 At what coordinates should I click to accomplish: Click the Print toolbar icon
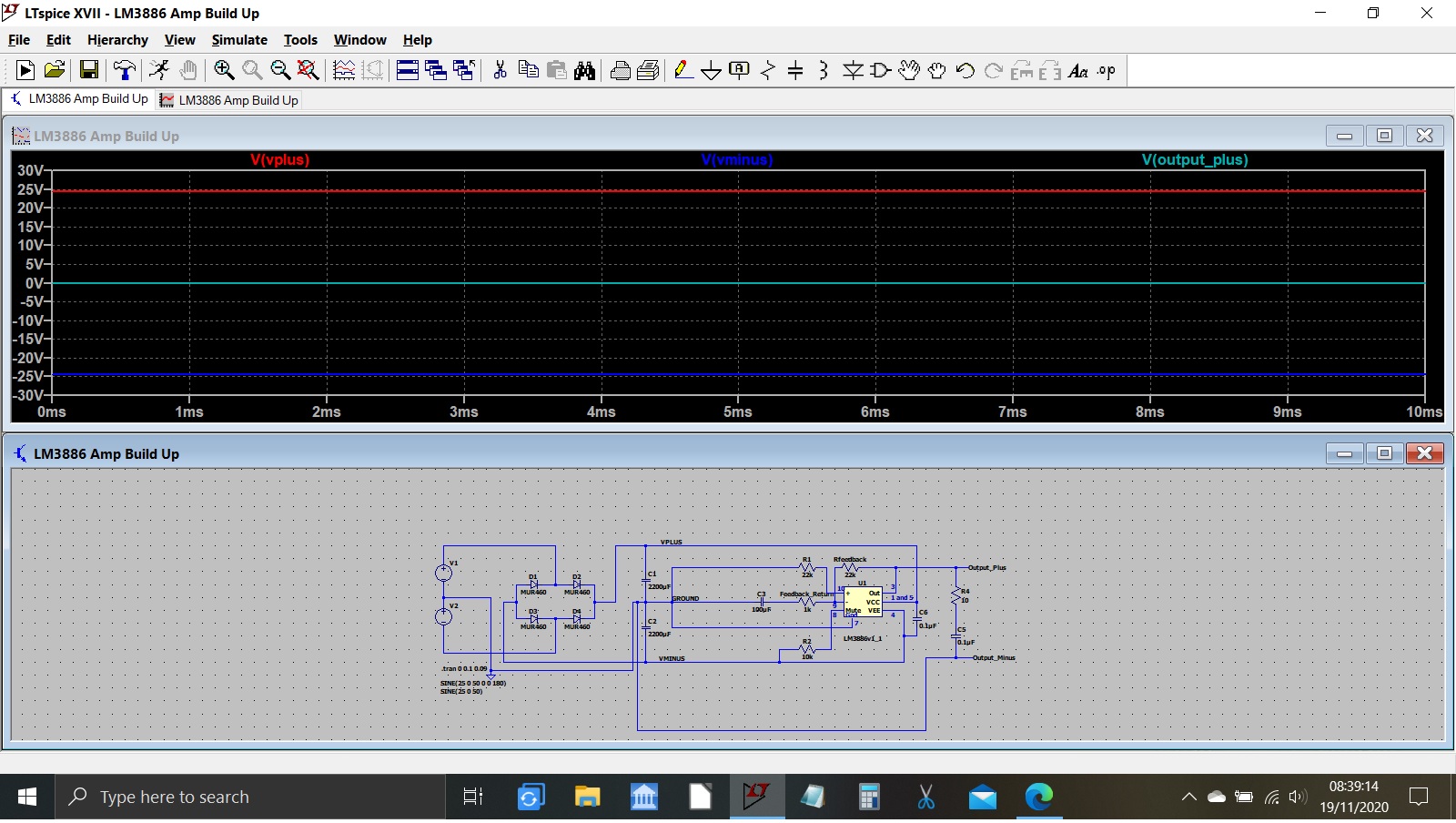pyautogui.click(x=648, y=70)
